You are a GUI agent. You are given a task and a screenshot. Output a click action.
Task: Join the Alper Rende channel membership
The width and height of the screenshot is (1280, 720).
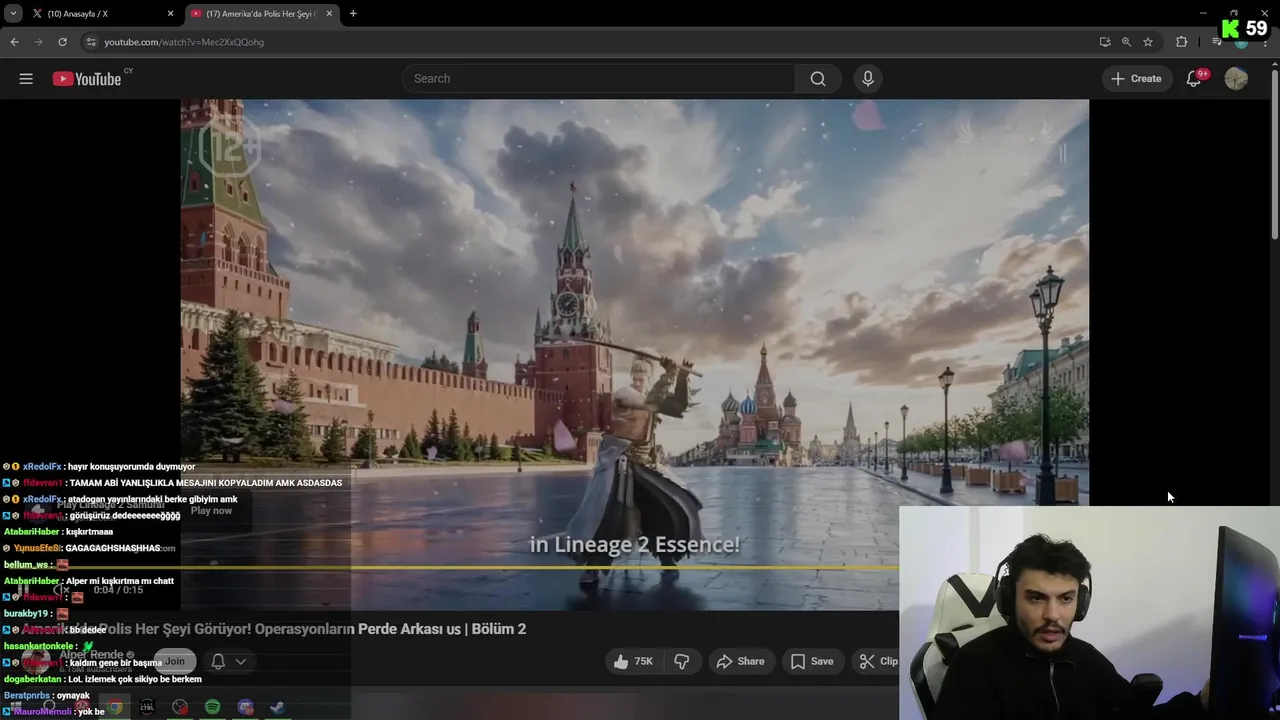(x=175, y=661)
